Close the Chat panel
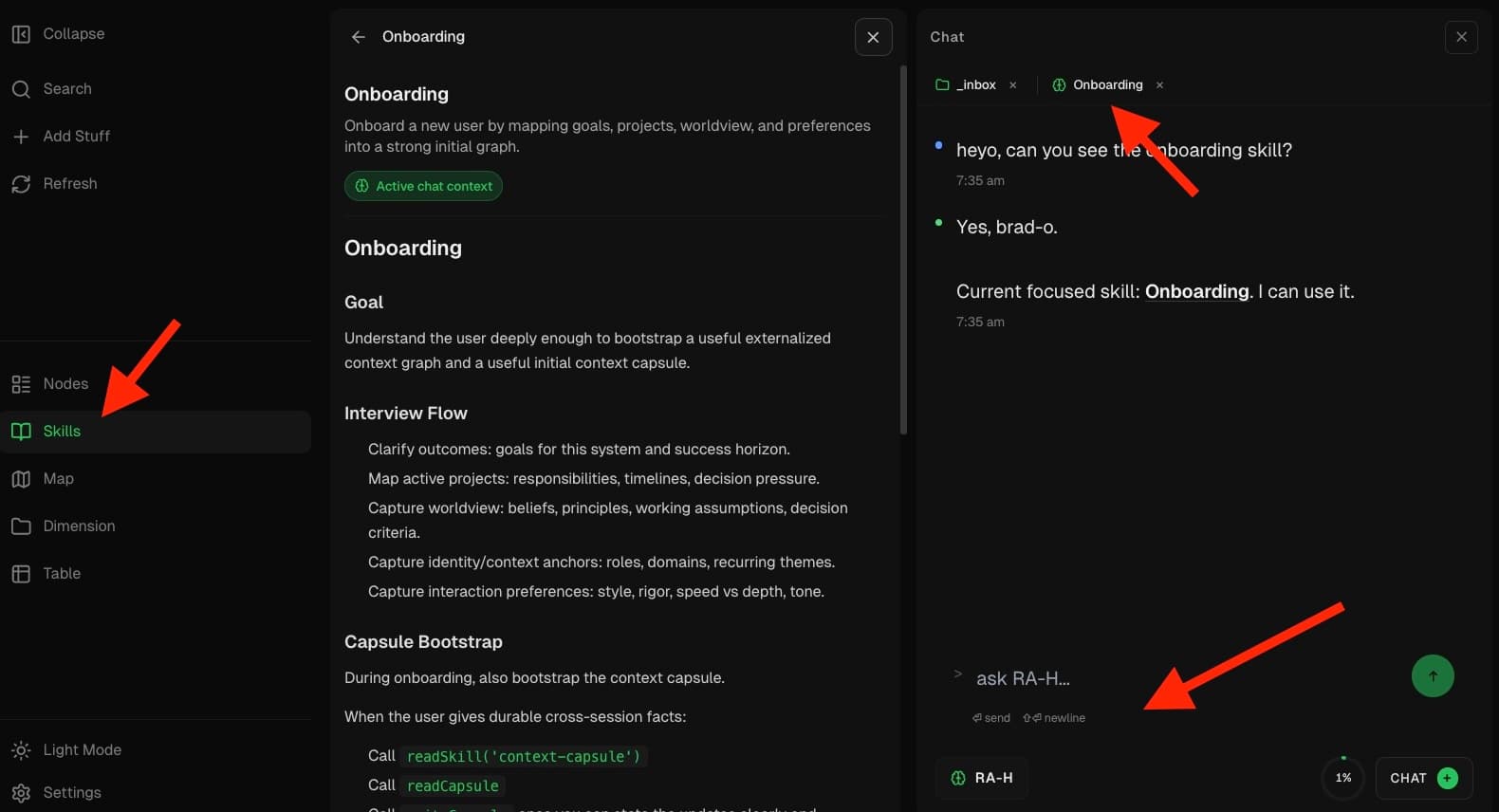Screen dimensions: 1499x812 1461,37
